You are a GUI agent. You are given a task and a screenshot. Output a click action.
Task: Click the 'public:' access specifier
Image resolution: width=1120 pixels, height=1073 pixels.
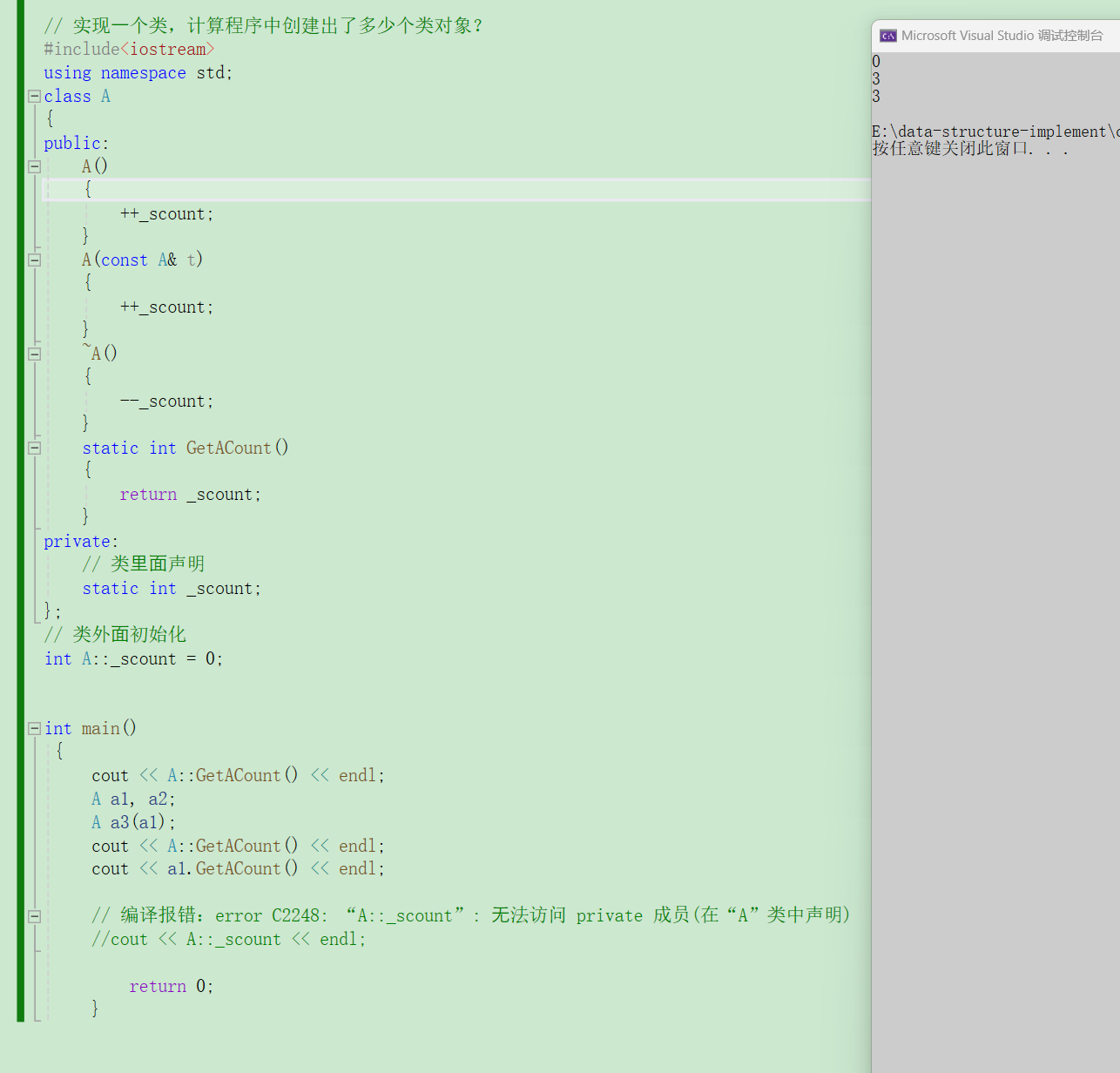(x=77, y=144)
